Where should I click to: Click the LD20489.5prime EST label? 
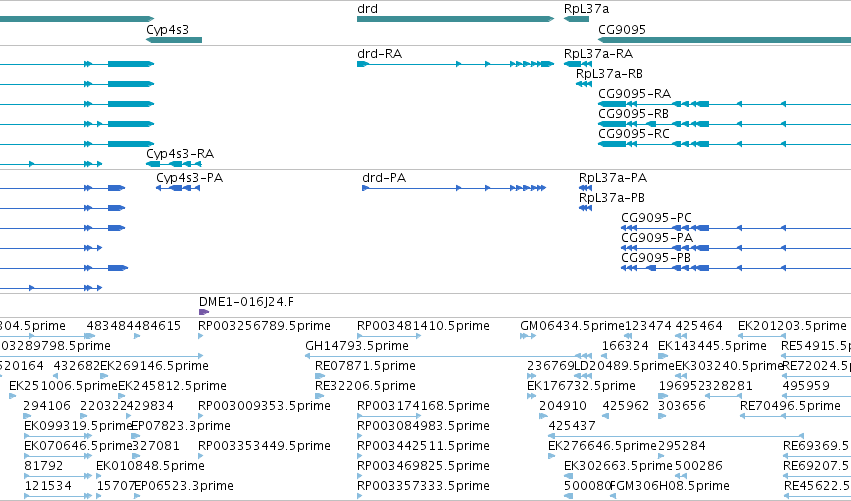(624, 366)
